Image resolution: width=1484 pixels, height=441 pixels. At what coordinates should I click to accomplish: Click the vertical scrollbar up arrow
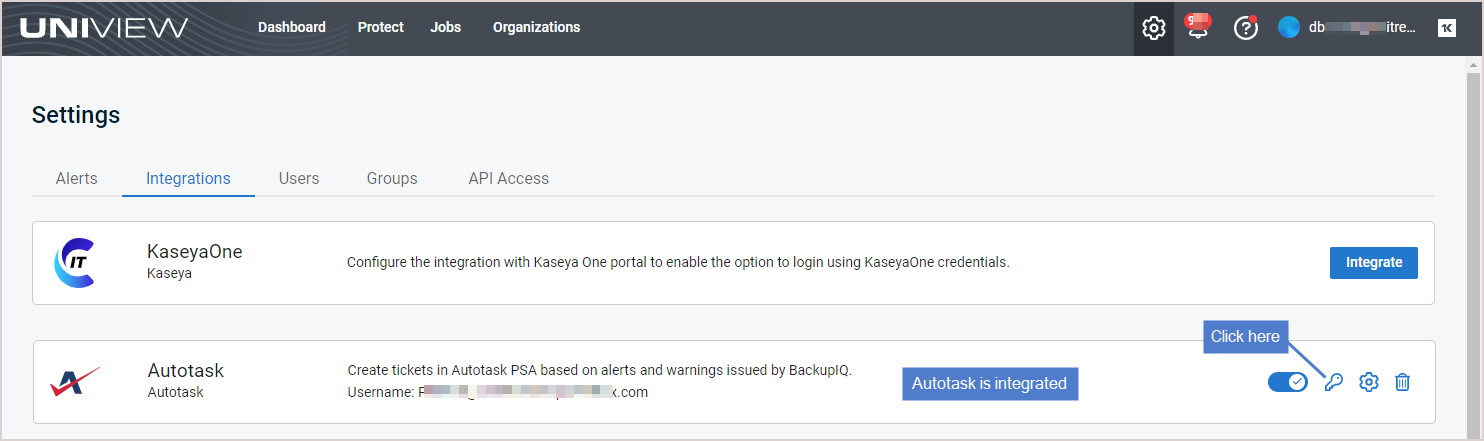(1472, 65)
